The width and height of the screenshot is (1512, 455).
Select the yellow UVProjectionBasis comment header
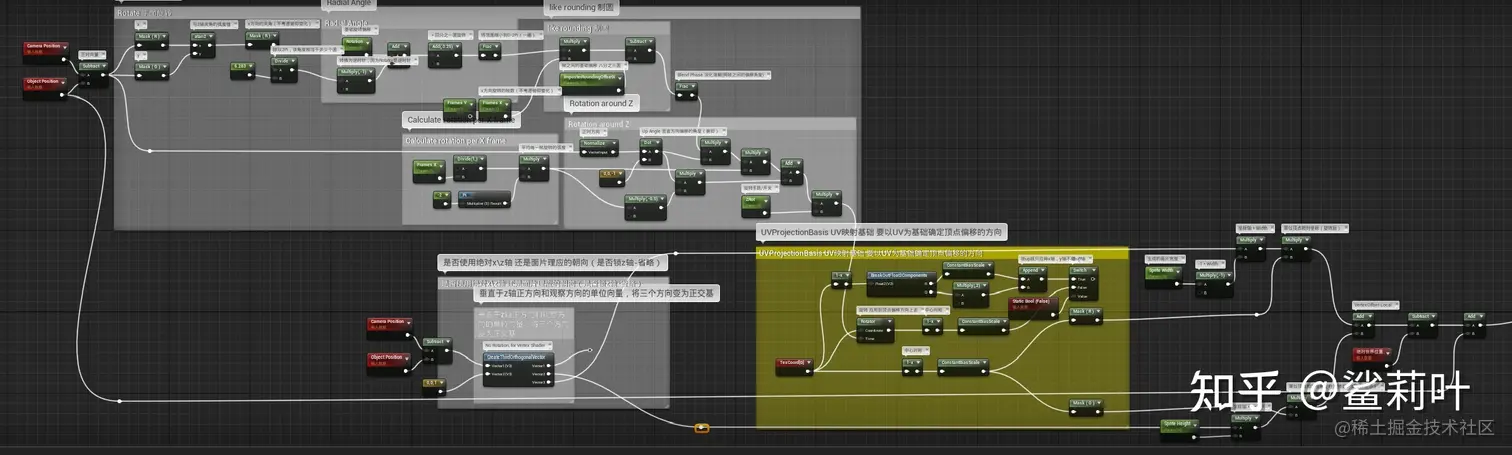click(943, 253)
